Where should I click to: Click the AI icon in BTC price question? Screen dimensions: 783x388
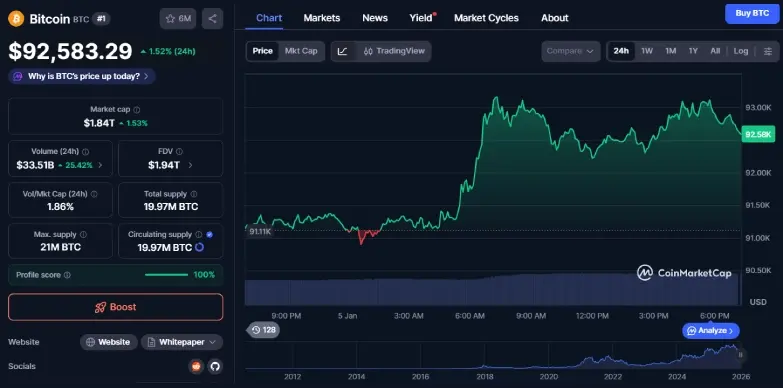pos(18,76)
